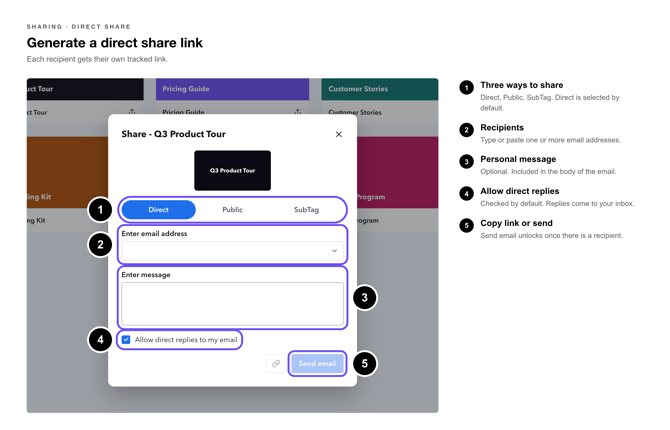The height and width of the screenshot is (430, 670).
Task: Click the 'Three ways to share' heading
Action: click(x=522, y=85)
